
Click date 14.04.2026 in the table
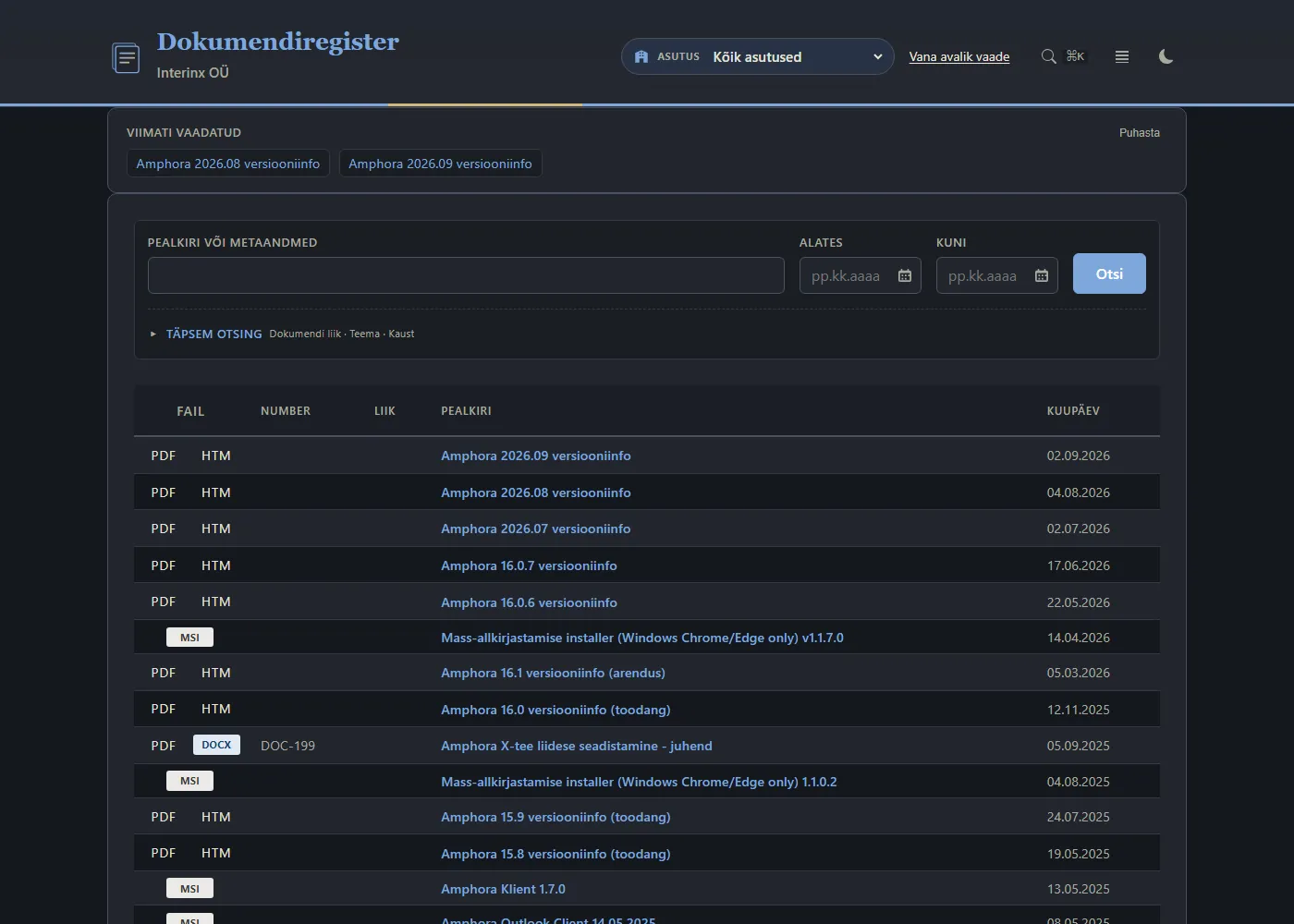tap(1079, 638)
